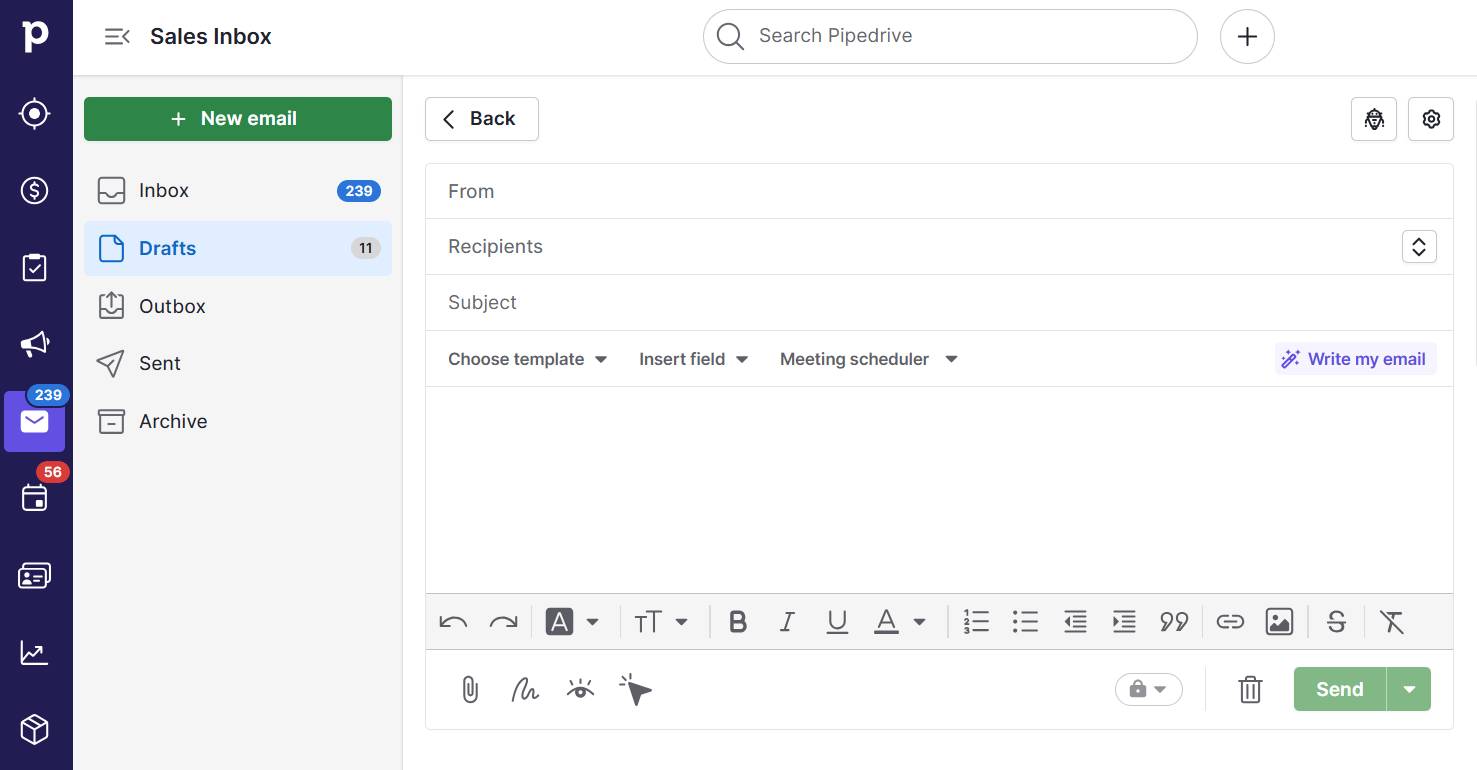
Task: Open the Leads section in the sidebar
Action: tap(34, 113)
